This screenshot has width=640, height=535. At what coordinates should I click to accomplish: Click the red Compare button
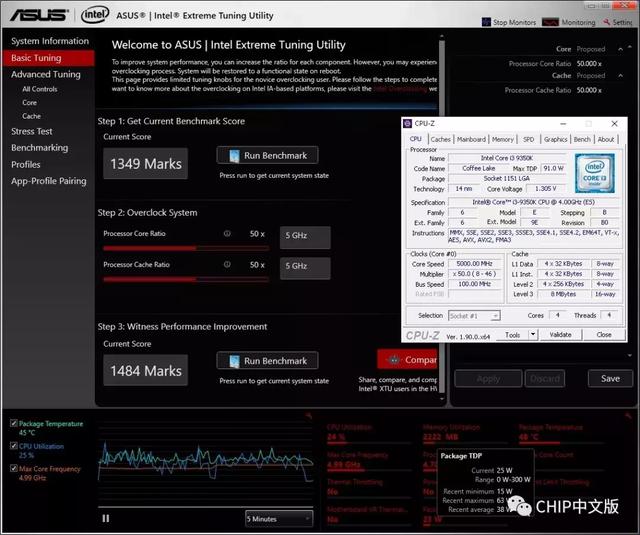(x=407, y=360)
